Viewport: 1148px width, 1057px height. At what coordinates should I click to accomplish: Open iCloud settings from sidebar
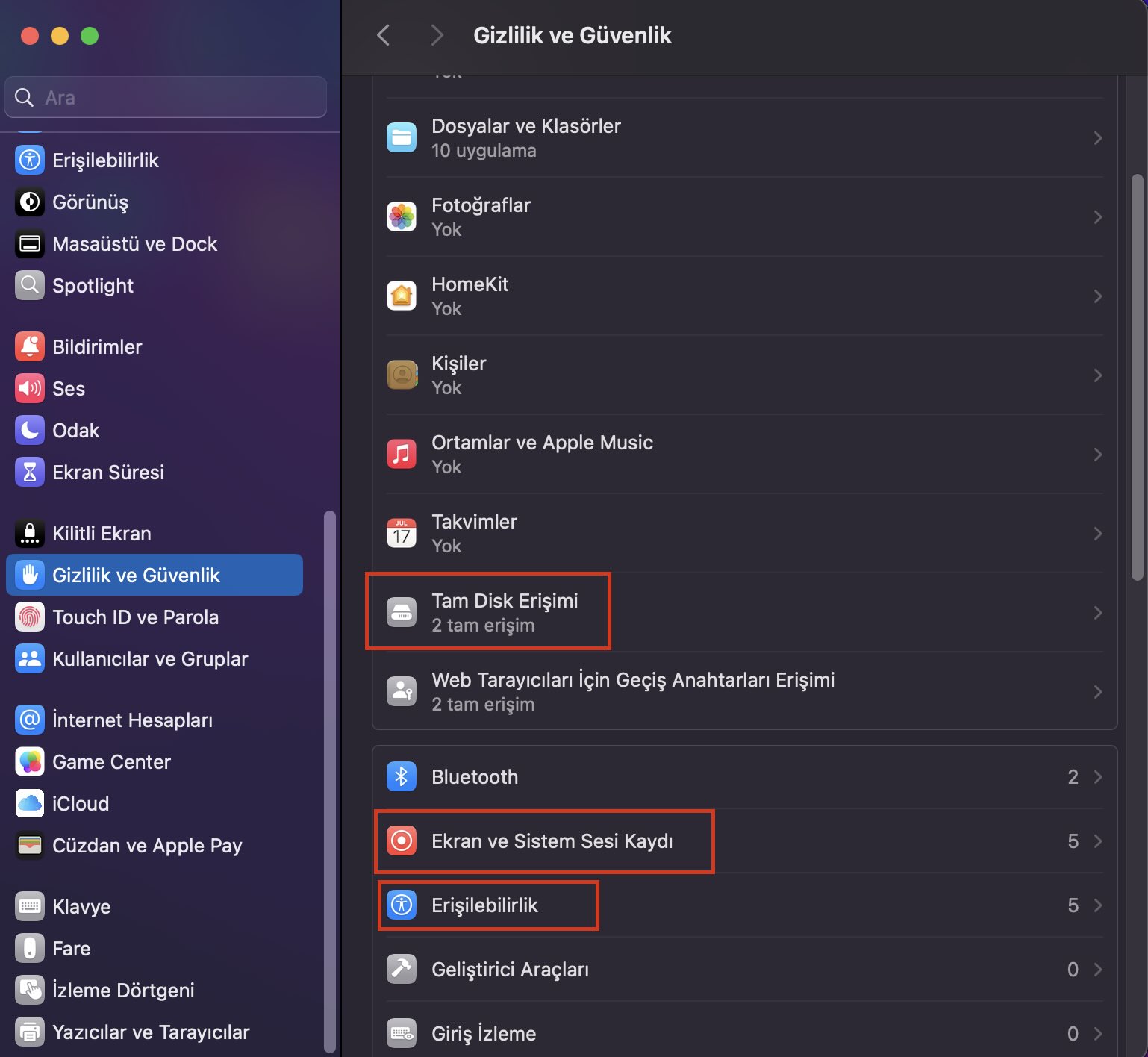pos(81,803)
